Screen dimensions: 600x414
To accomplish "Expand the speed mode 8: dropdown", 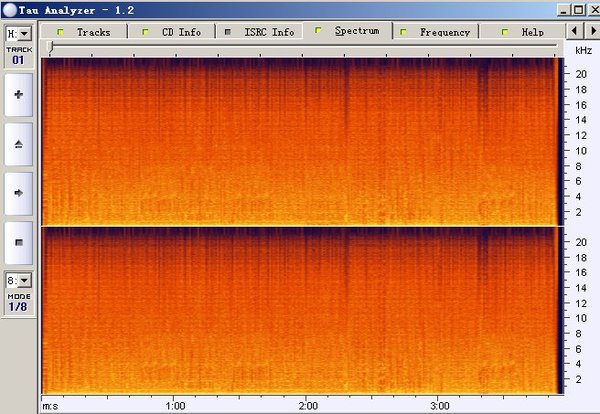I will pos(24,280).
